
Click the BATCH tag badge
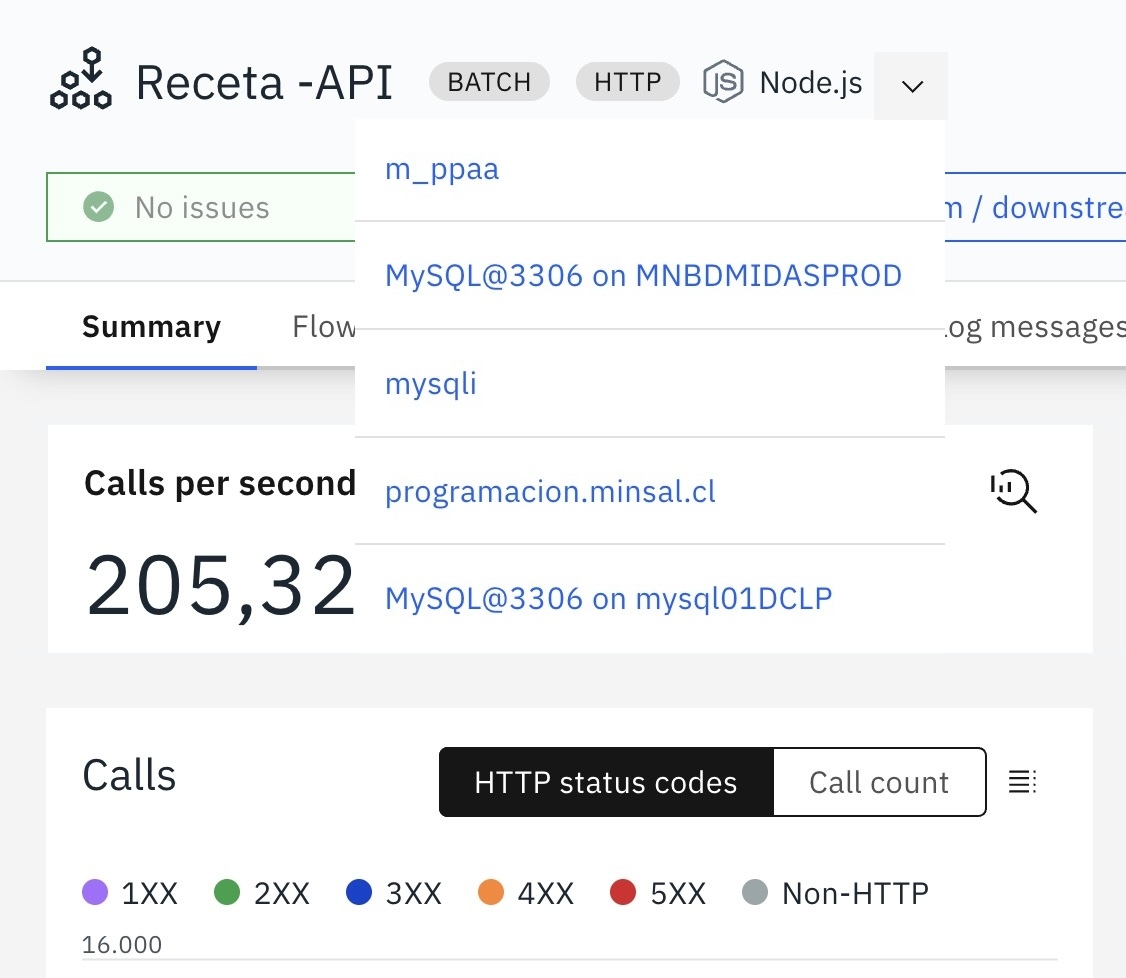coord(489,83)
